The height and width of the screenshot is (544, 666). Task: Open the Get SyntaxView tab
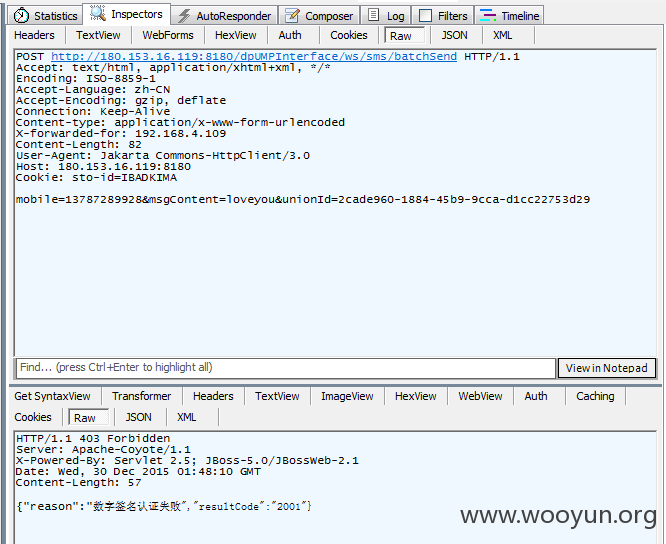[53, 396]
